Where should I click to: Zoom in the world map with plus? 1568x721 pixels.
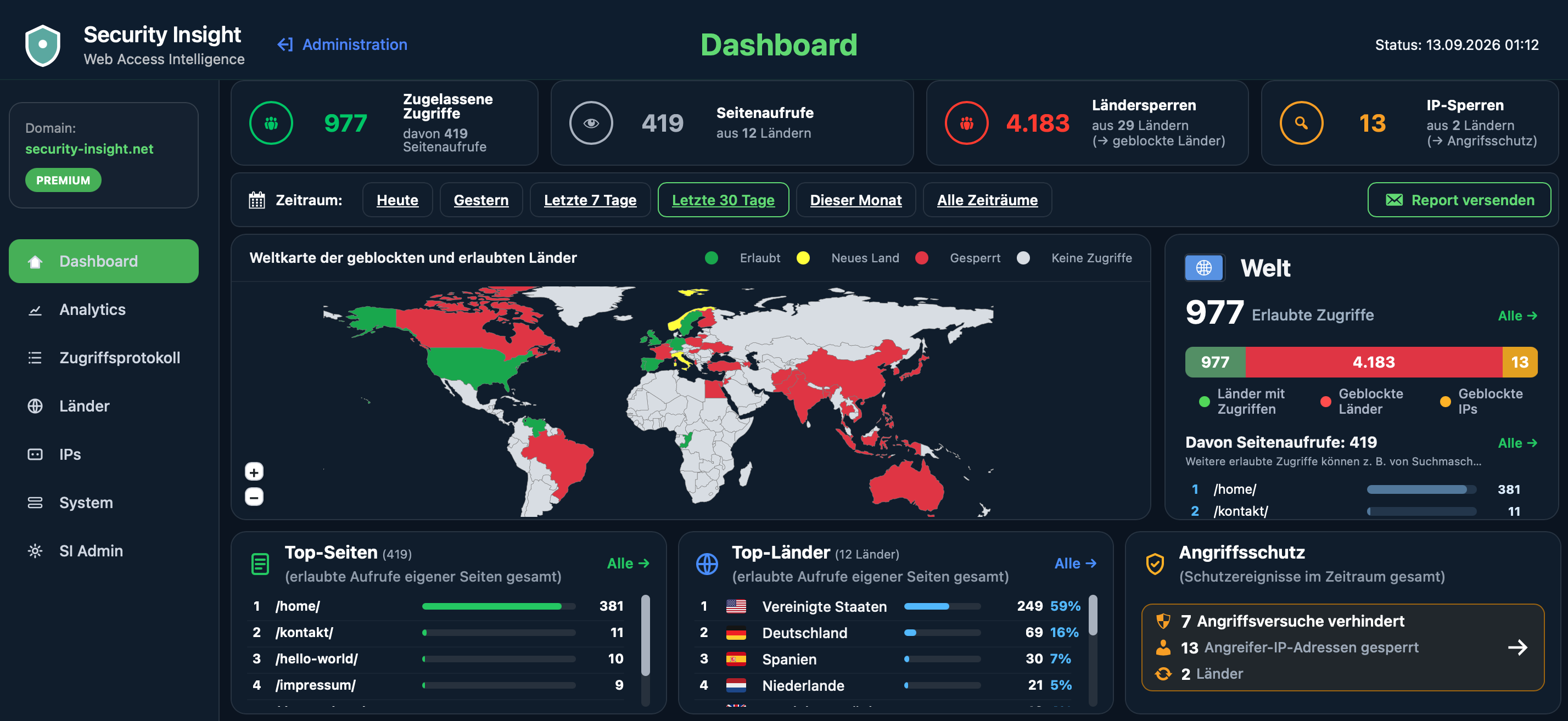coord(254,471)
